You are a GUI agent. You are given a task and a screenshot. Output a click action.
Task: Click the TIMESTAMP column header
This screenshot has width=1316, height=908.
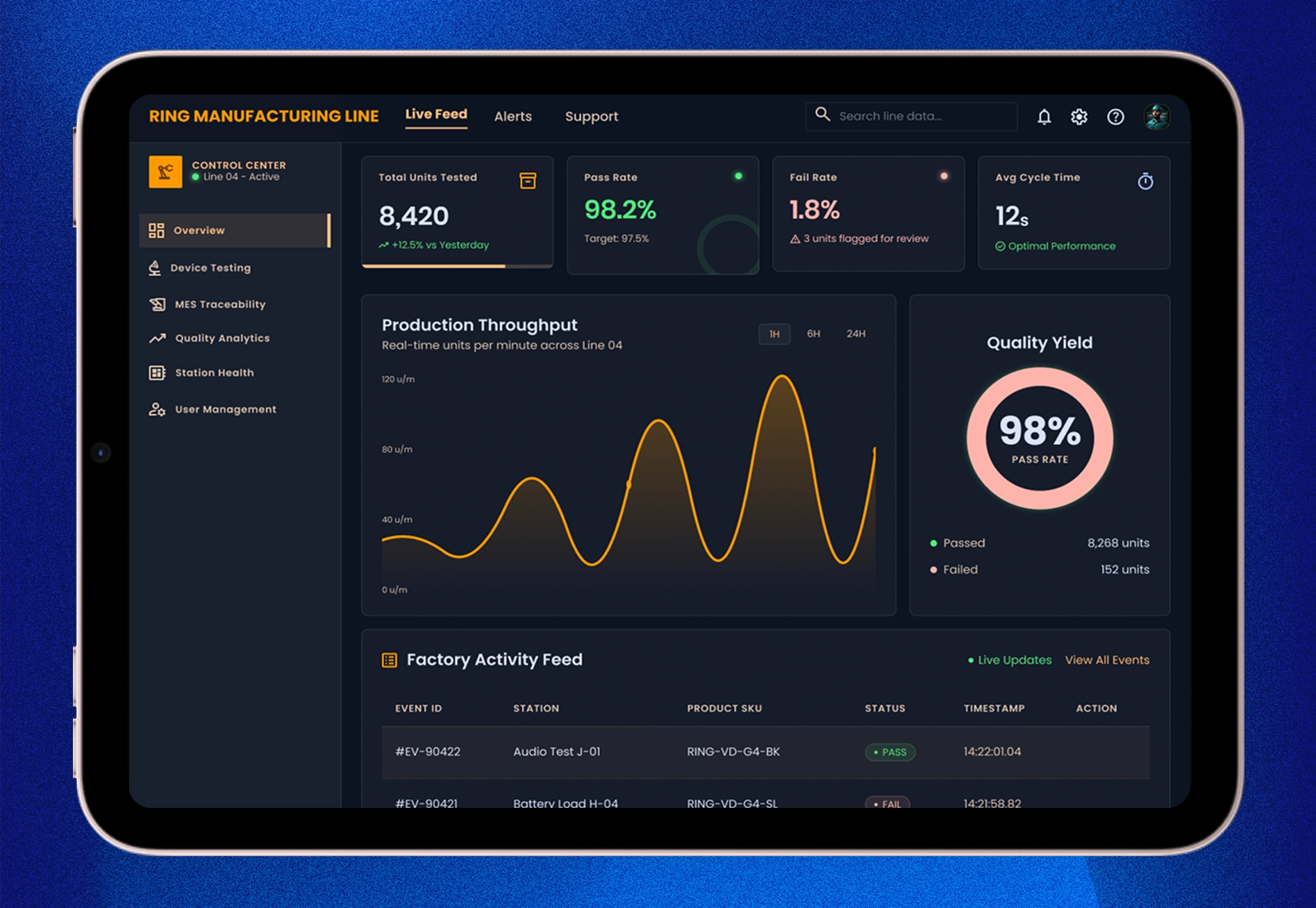click(x=994, y=709)
